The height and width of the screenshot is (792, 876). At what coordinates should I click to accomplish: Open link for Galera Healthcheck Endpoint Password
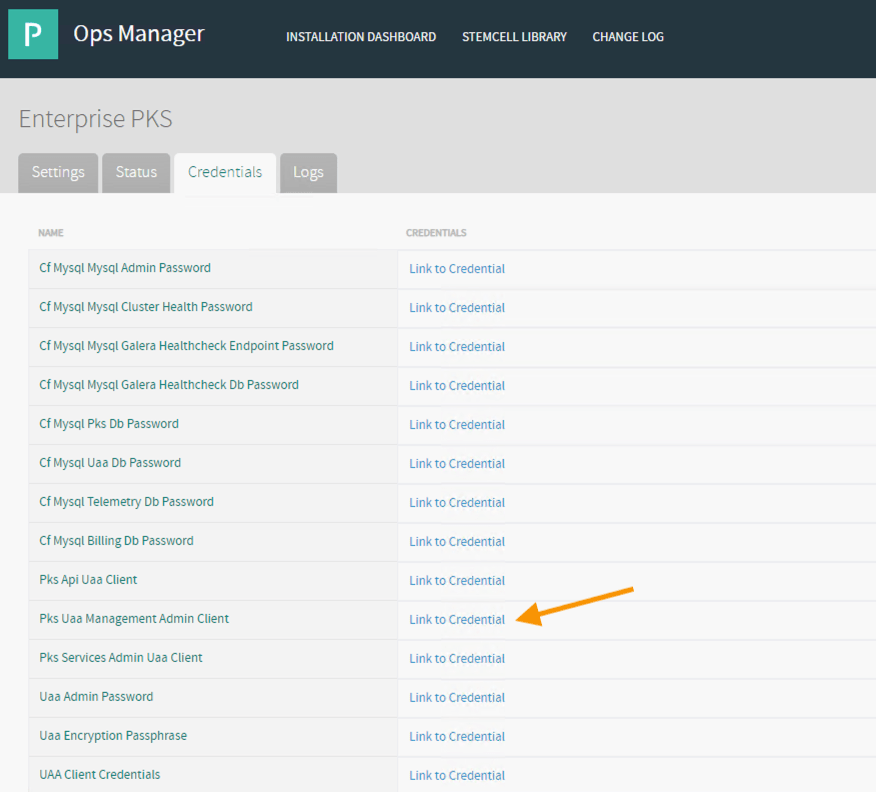457,347
